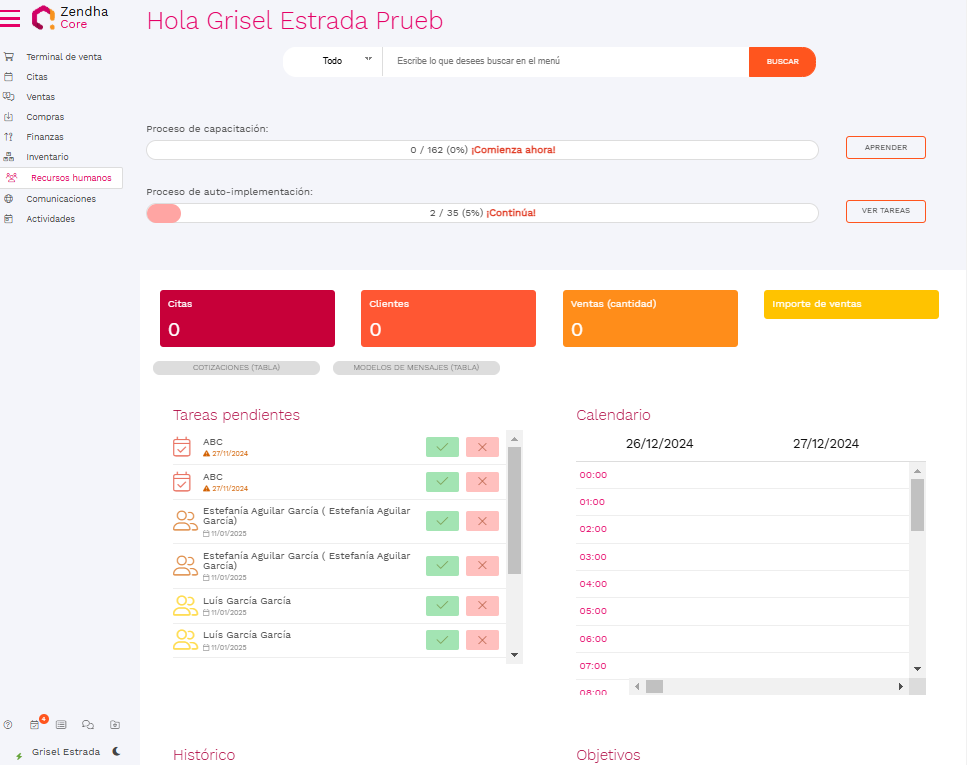Expand Cotizaciones (Tabla) section
The image size is (967, 765).
pos(236,368)
